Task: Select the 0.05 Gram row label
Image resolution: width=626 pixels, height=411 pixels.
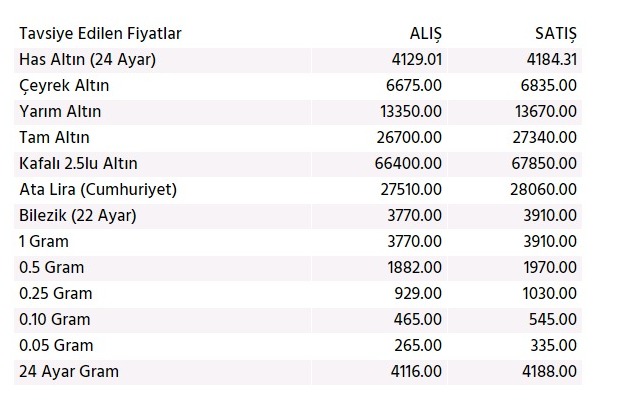Action: (x=56, y=345)
